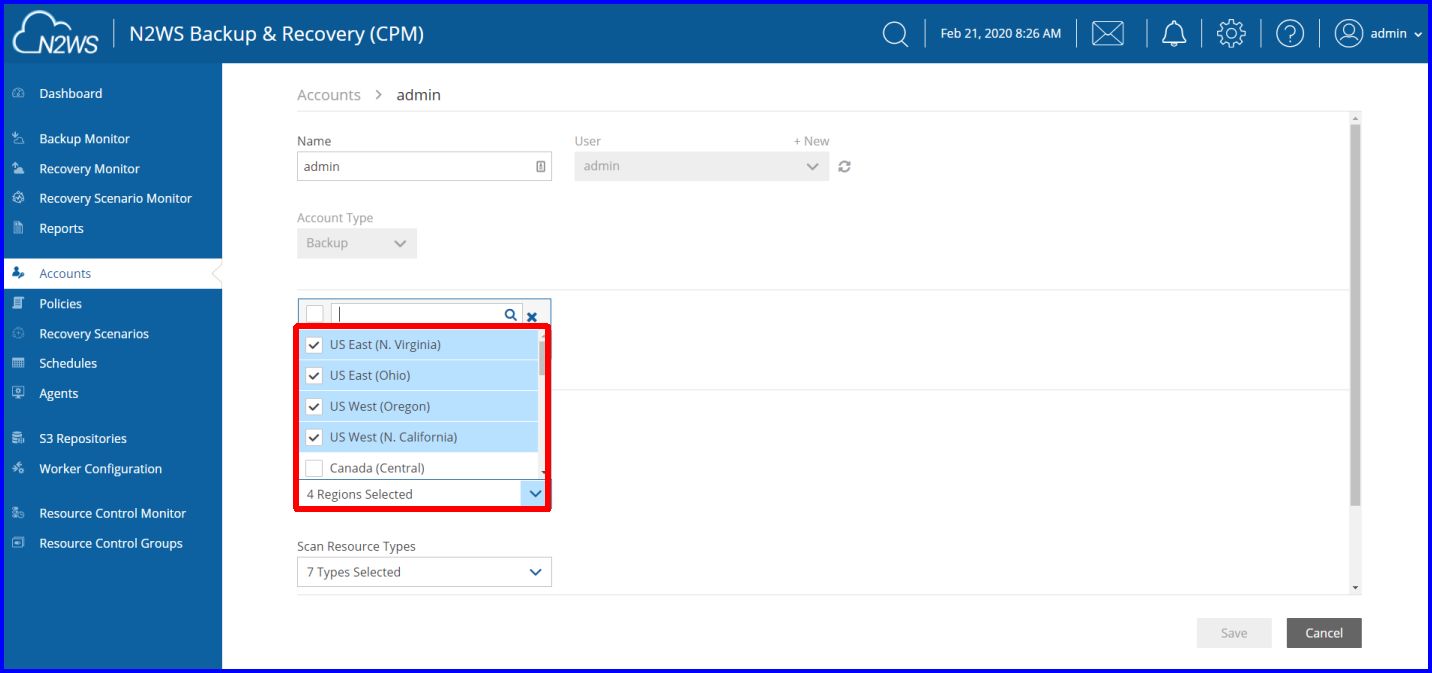Go to Policies in the sidebar
Image resolution: width=1432 pixels, height=673 pixels.
[60, 303]
